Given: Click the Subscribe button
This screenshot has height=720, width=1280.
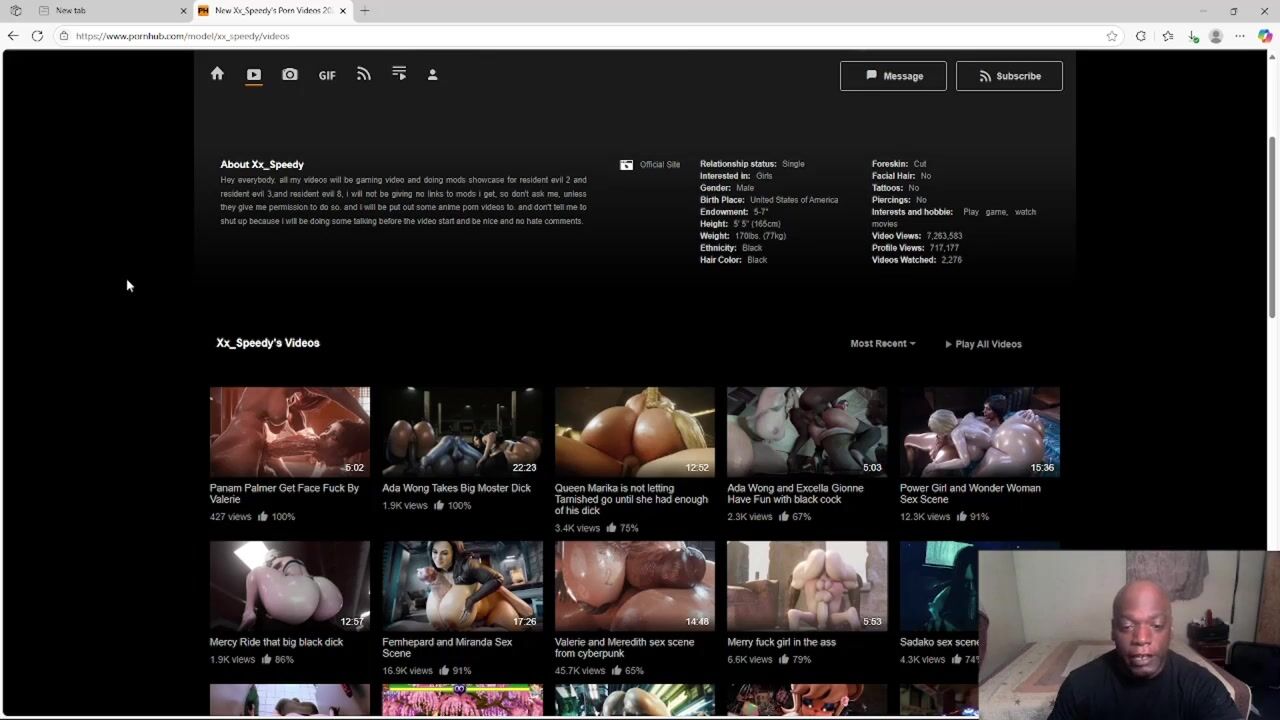Looking at the screenshot, I should pyautogui.click(x=1009, y=76).
